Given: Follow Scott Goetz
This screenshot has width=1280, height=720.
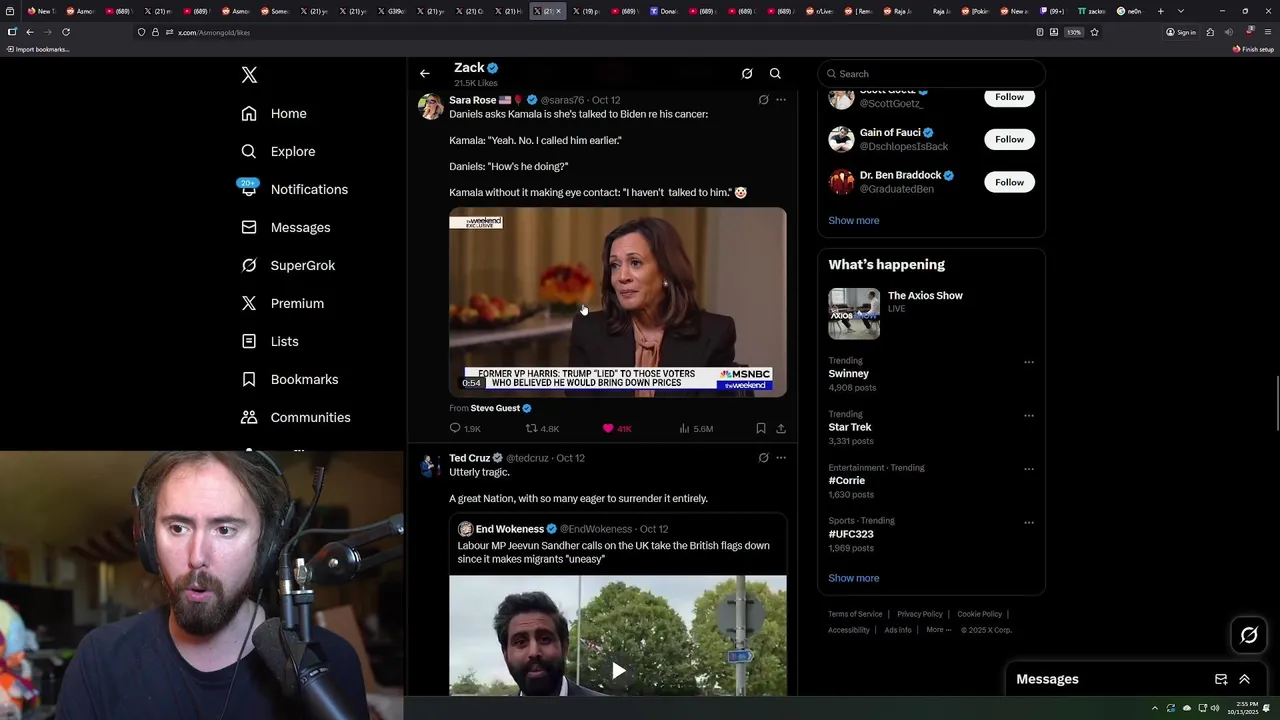Looking at the screenshot, I should (x=1009, y=97).
